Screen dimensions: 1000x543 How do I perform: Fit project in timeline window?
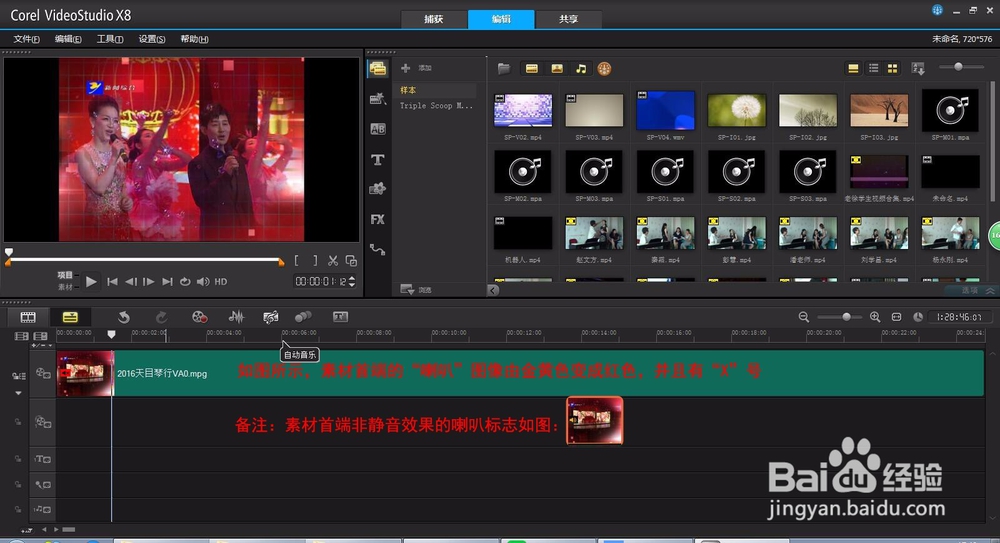896,317
